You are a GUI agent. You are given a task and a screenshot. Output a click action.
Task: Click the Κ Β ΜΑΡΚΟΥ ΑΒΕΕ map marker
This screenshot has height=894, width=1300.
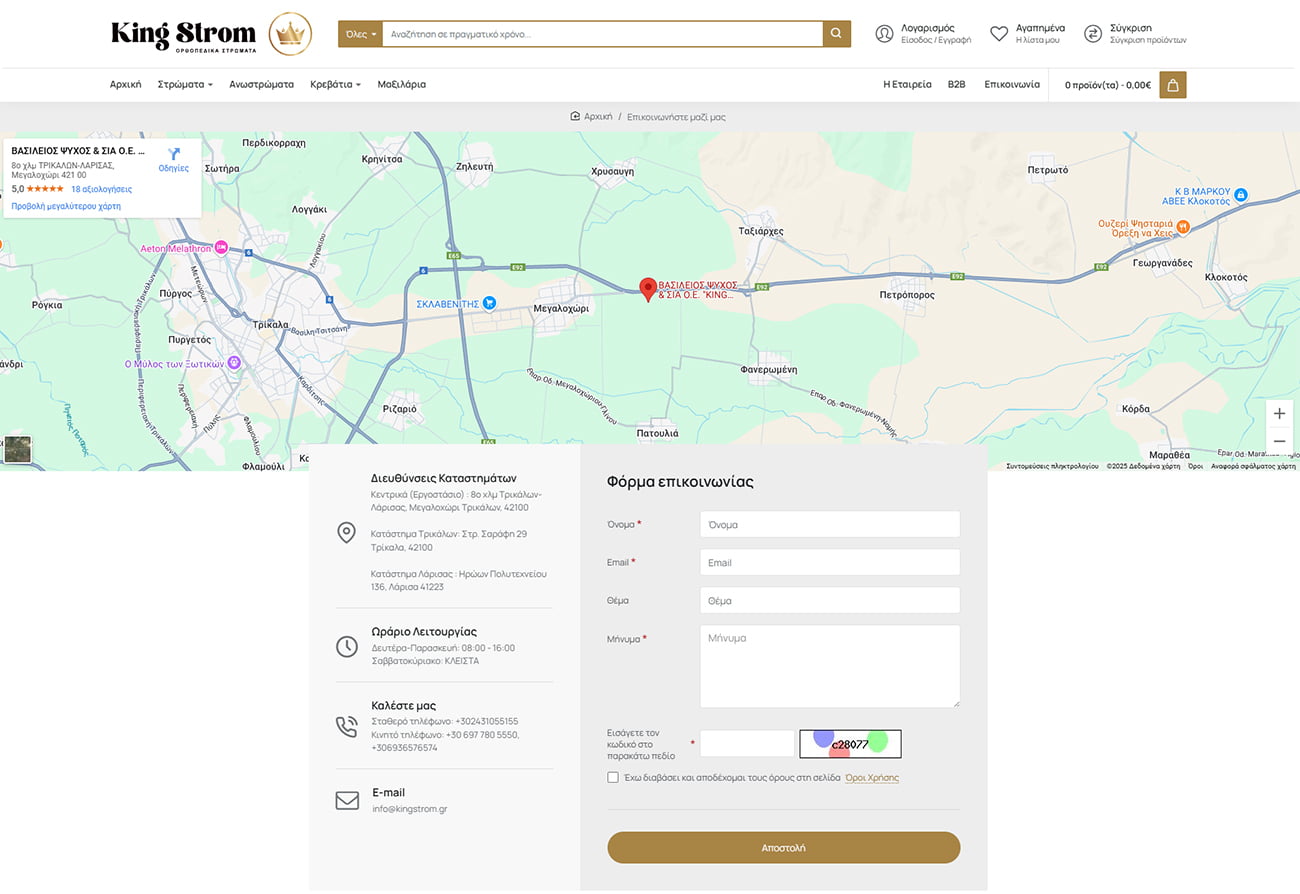pyautogui.click(x=1241, y=194)
